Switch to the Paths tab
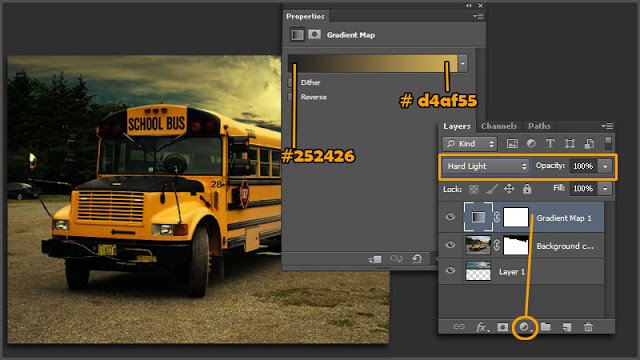This screenshot has width=640, height=360. click(539, 126)
